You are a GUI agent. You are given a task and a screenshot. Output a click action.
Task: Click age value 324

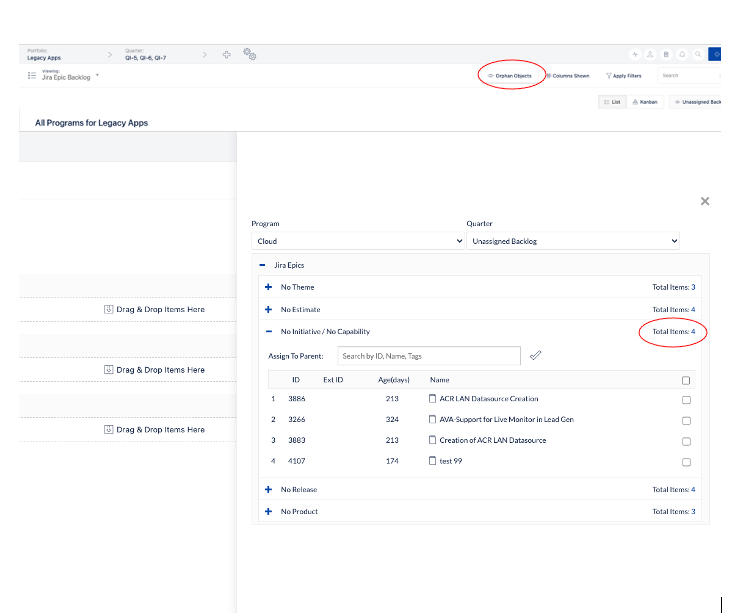point(392,419)
